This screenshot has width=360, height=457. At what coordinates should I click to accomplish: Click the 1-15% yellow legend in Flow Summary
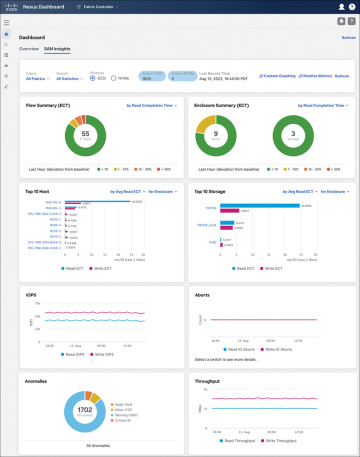point(121,169)
